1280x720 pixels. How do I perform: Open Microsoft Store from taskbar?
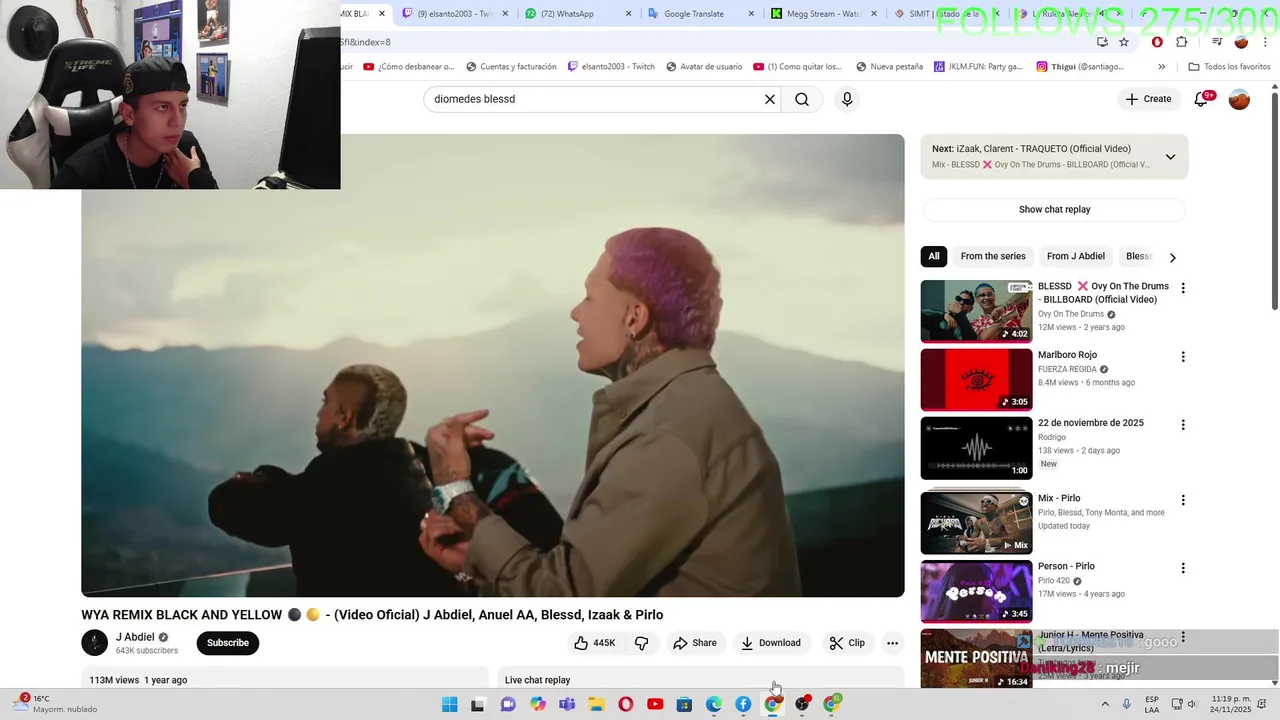tap(684, 705)
